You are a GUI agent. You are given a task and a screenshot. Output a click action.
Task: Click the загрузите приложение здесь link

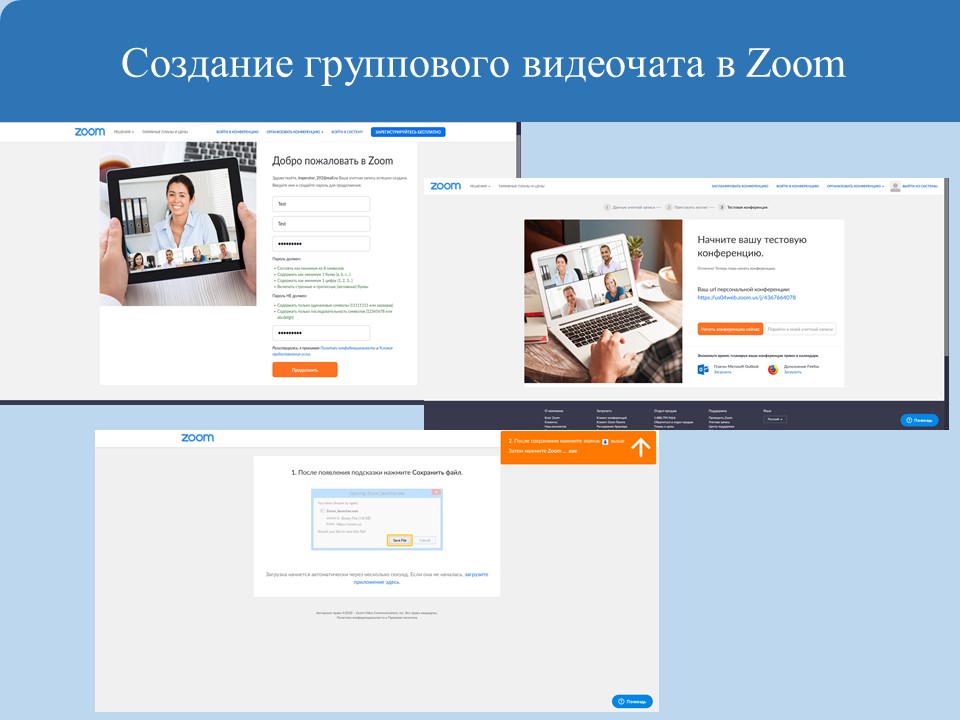[421, 578]
